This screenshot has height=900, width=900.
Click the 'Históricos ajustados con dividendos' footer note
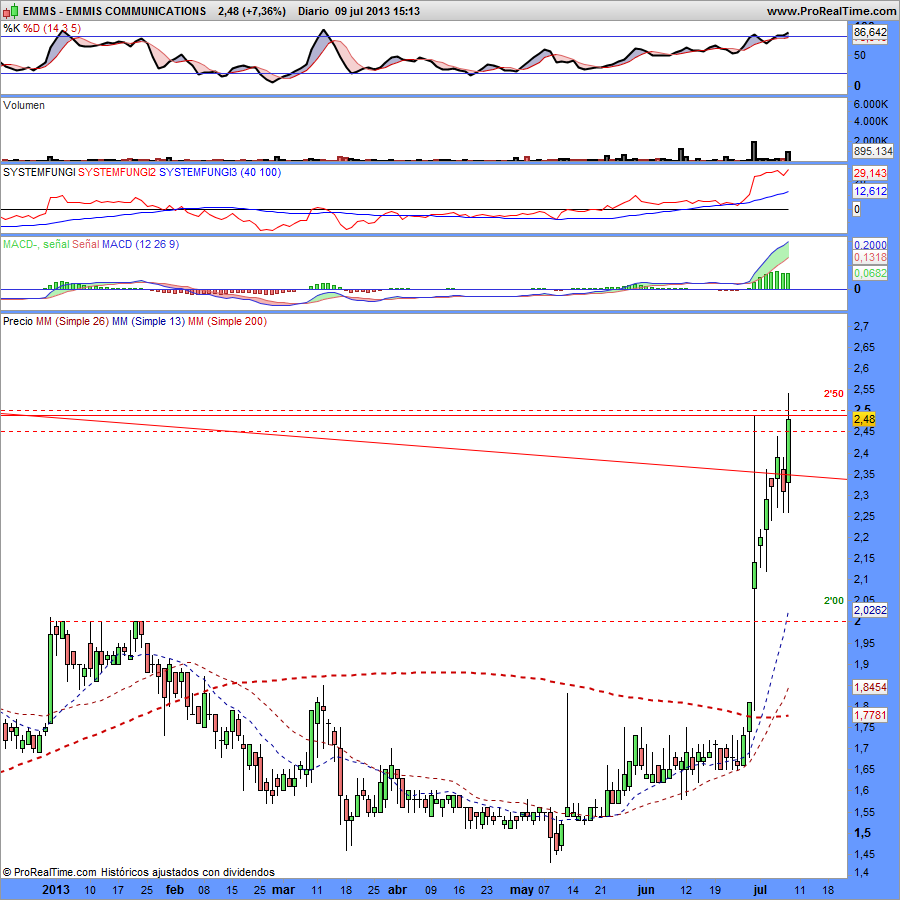point(188,872)
